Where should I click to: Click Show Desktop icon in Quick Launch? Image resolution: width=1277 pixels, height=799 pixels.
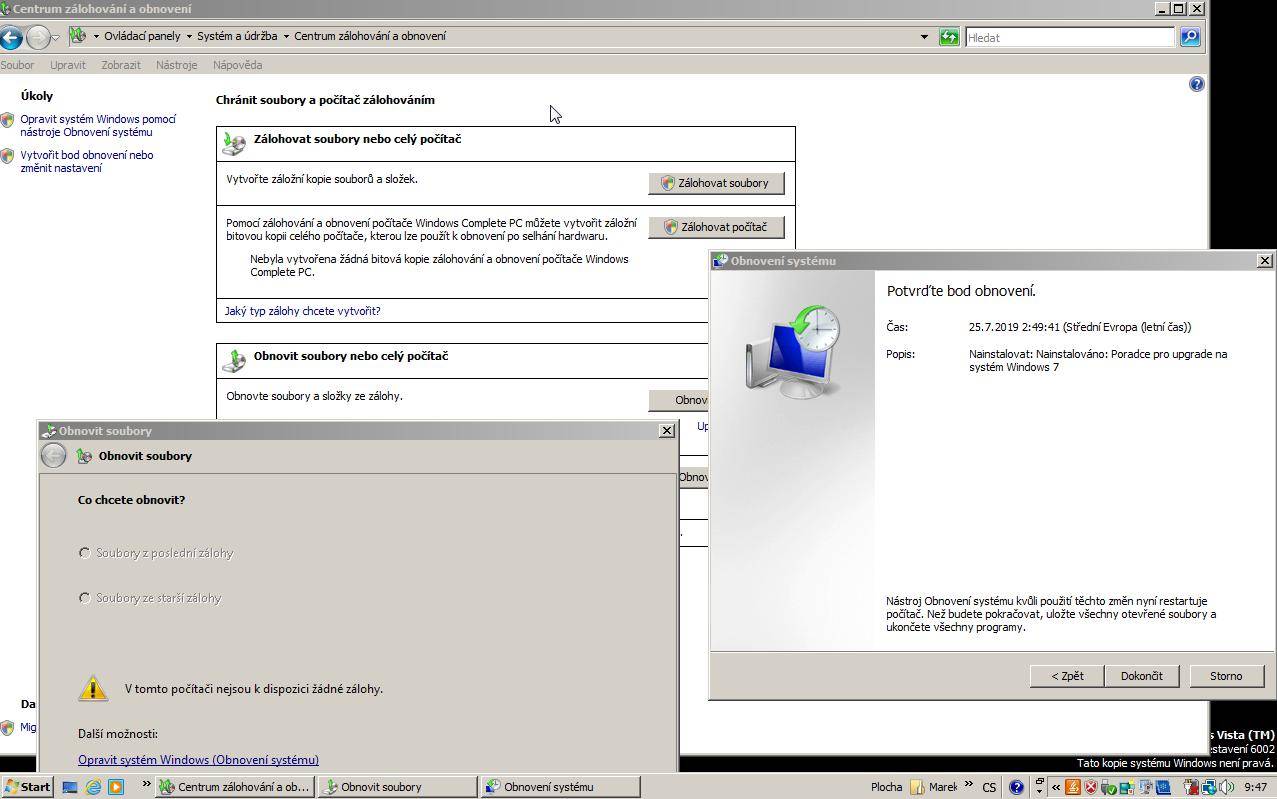pyautogui.click(x=70, y=787)
